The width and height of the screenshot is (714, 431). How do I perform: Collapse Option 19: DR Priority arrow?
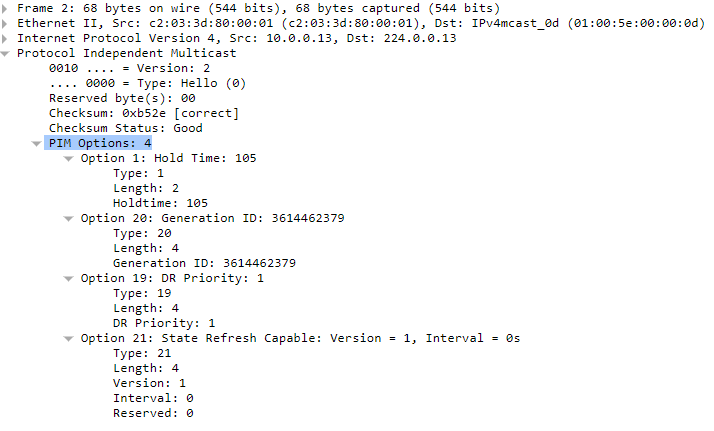click(x=68, y=279)
